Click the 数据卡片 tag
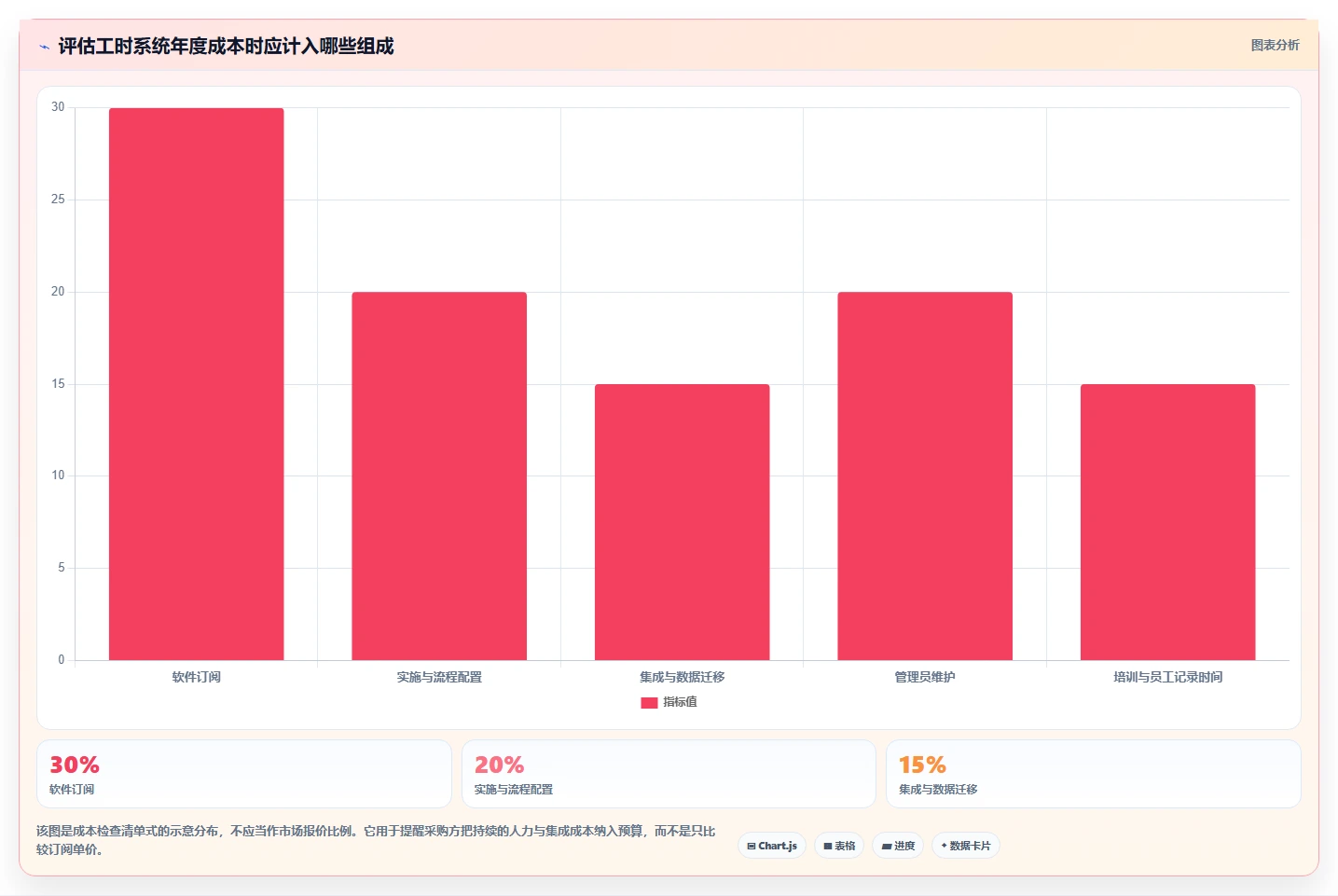The image size is (1338, 896). [966, 846]
